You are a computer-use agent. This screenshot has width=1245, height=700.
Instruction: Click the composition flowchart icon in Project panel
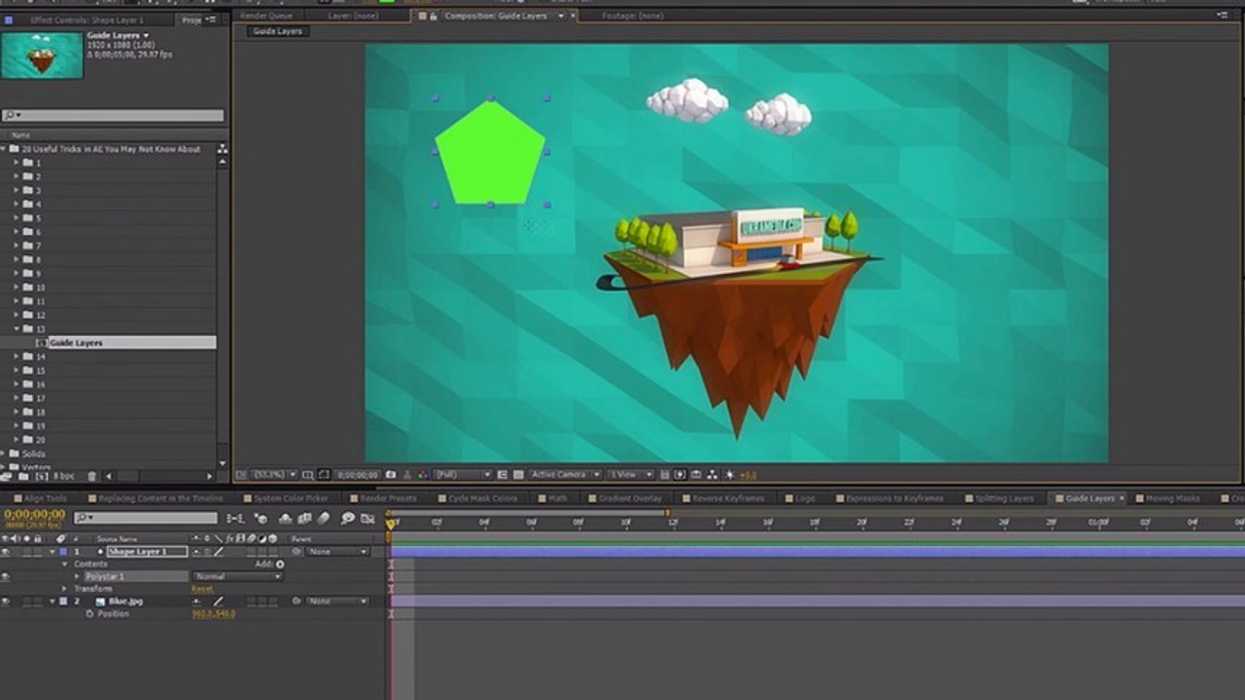[x=222, y=149]
